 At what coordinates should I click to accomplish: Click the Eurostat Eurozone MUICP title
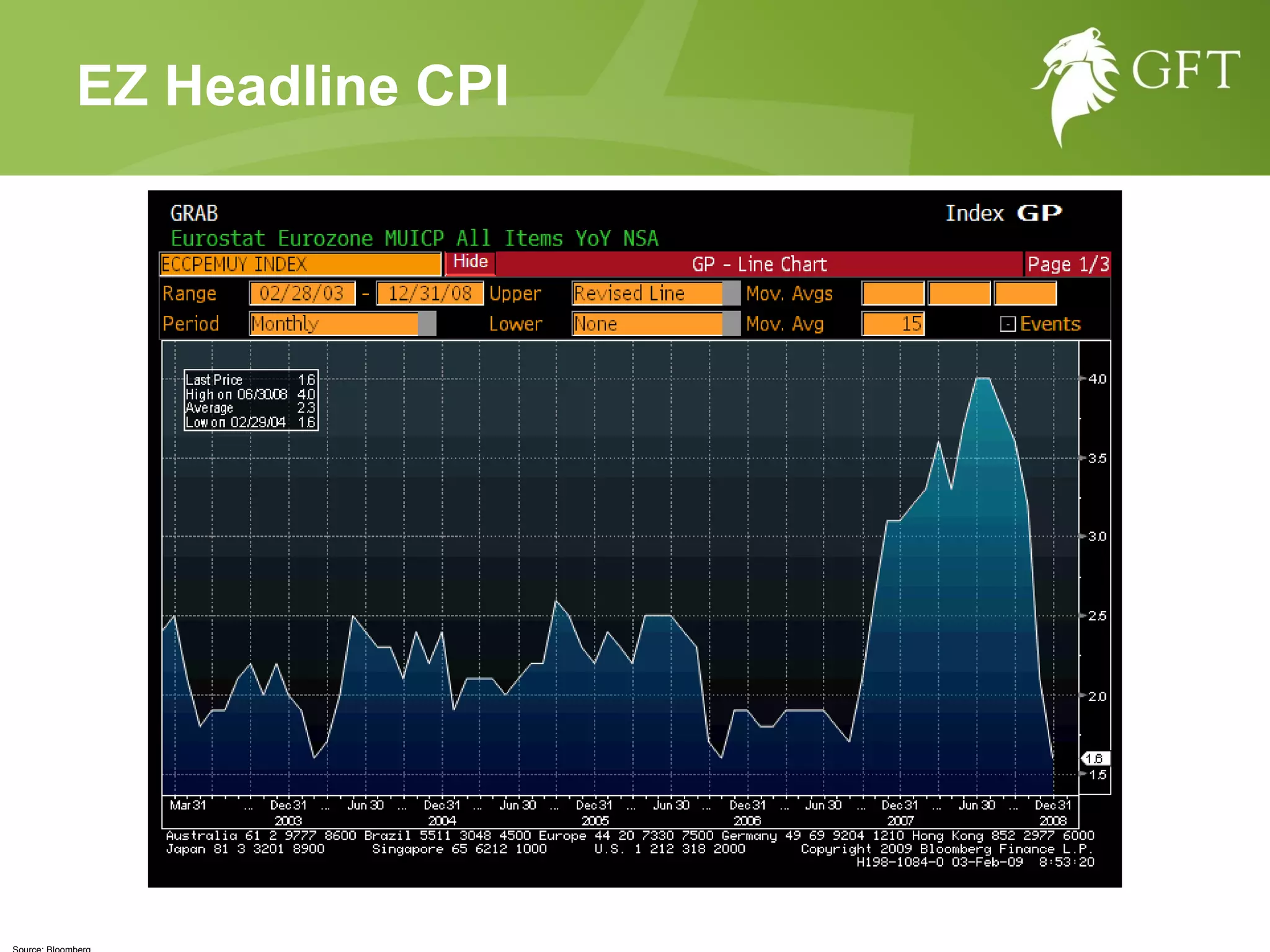tap(414, 239)
